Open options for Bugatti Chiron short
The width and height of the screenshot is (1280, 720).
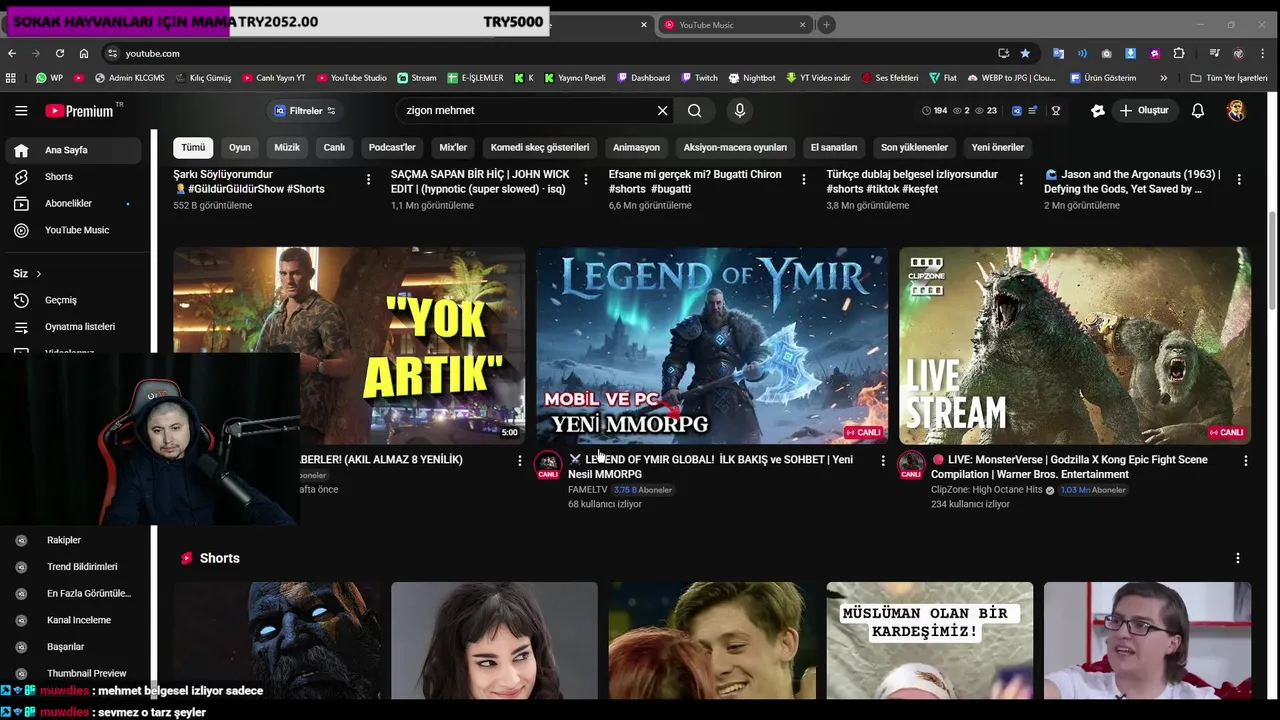(x=803, y=180)
